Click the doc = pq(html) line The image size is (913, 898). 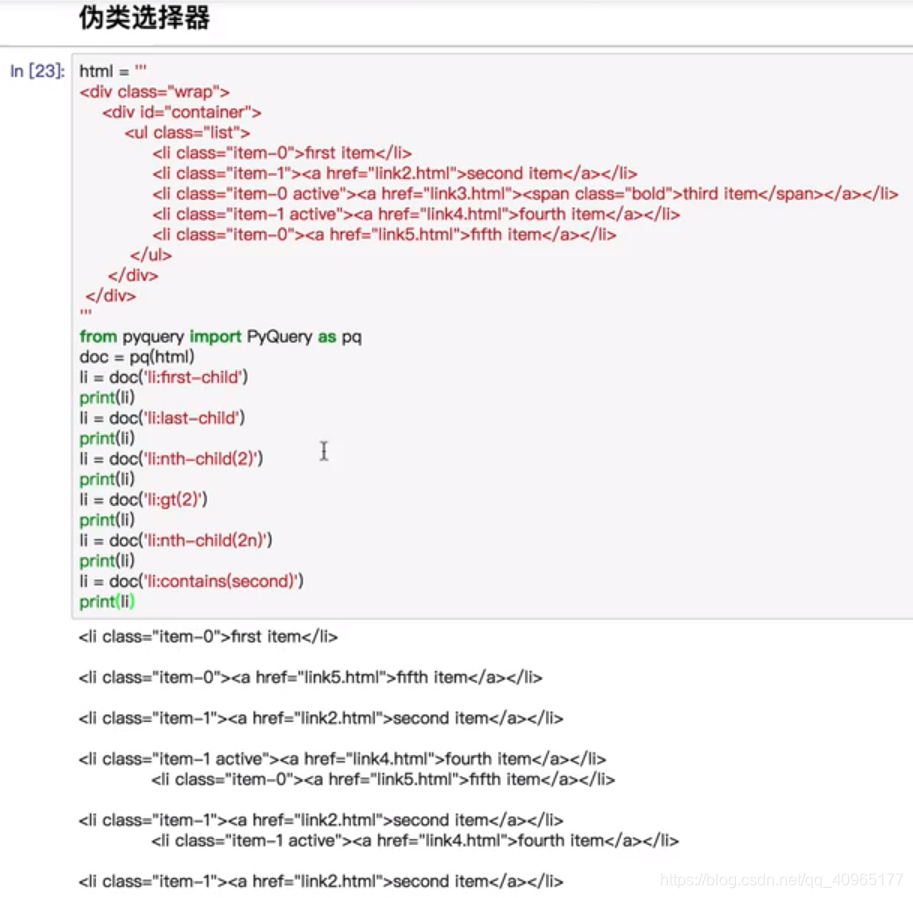coord(137,357)
